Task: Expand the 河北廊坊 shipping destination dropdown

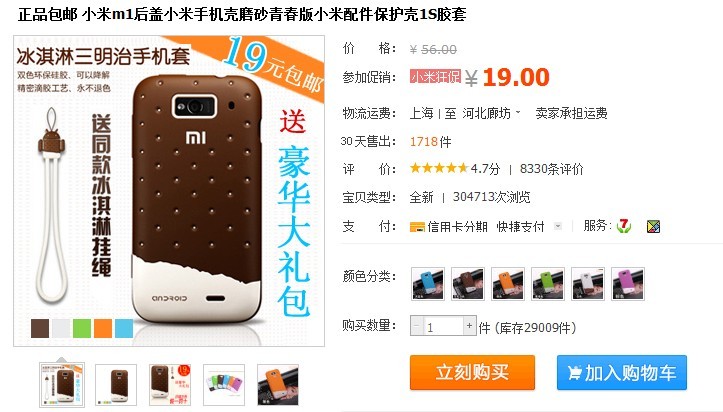Action: 492,113
